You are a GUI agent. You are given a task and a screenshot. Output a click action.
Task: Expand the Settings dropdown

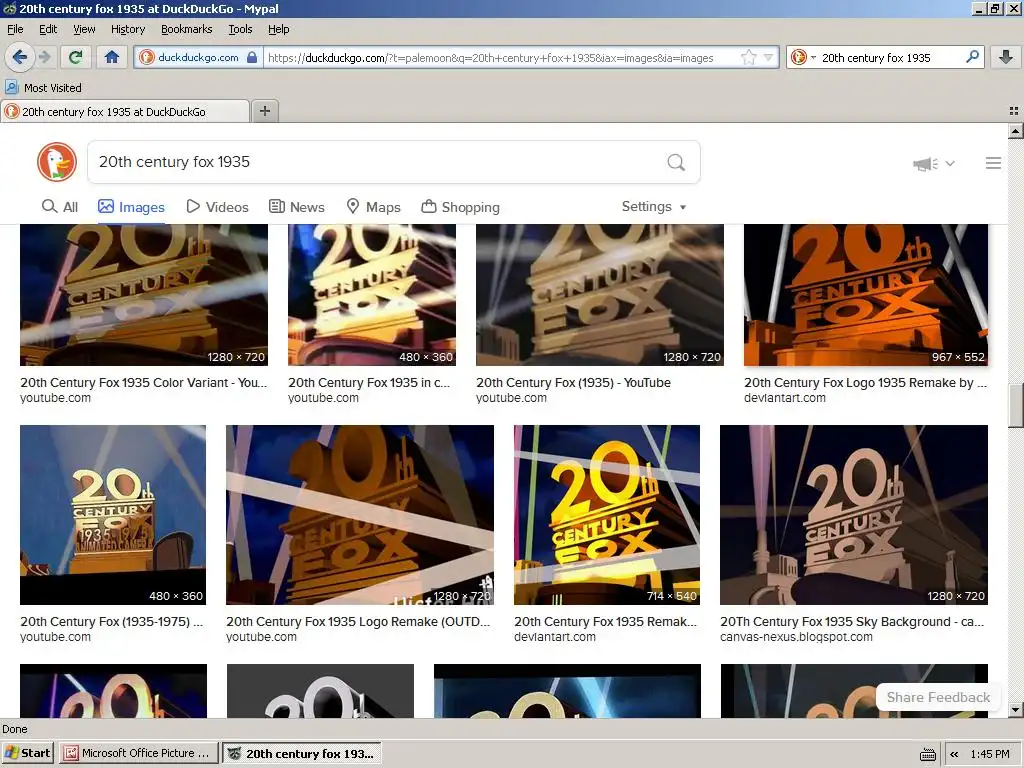click(x=654, y=206)
